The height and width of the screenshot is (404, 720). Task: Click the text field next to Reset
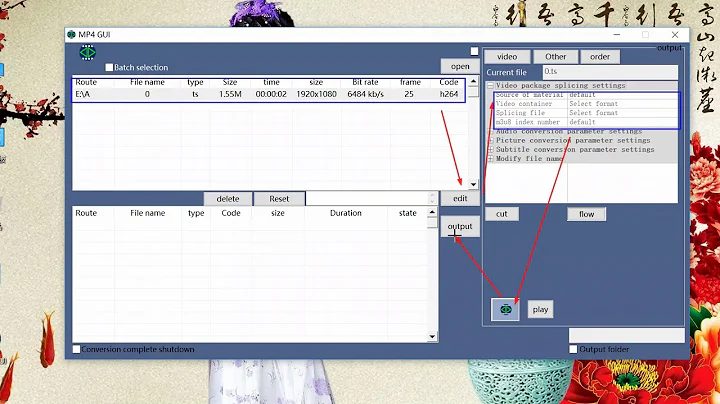[367, 198]
